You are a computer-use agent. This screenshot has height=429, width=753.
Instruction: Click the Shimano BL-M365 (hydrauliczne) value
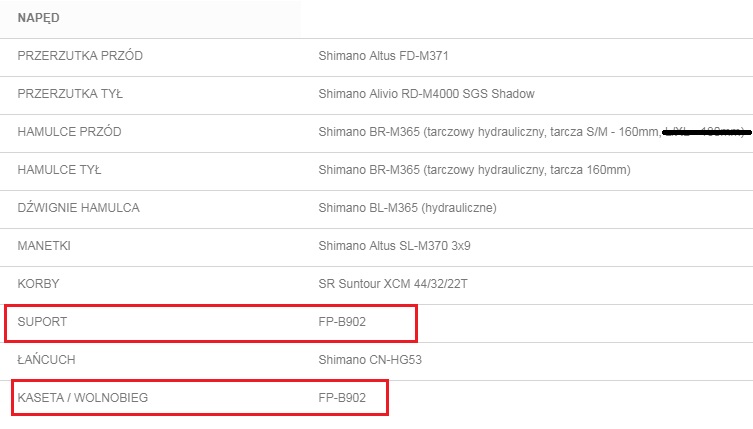click(407, 208)
